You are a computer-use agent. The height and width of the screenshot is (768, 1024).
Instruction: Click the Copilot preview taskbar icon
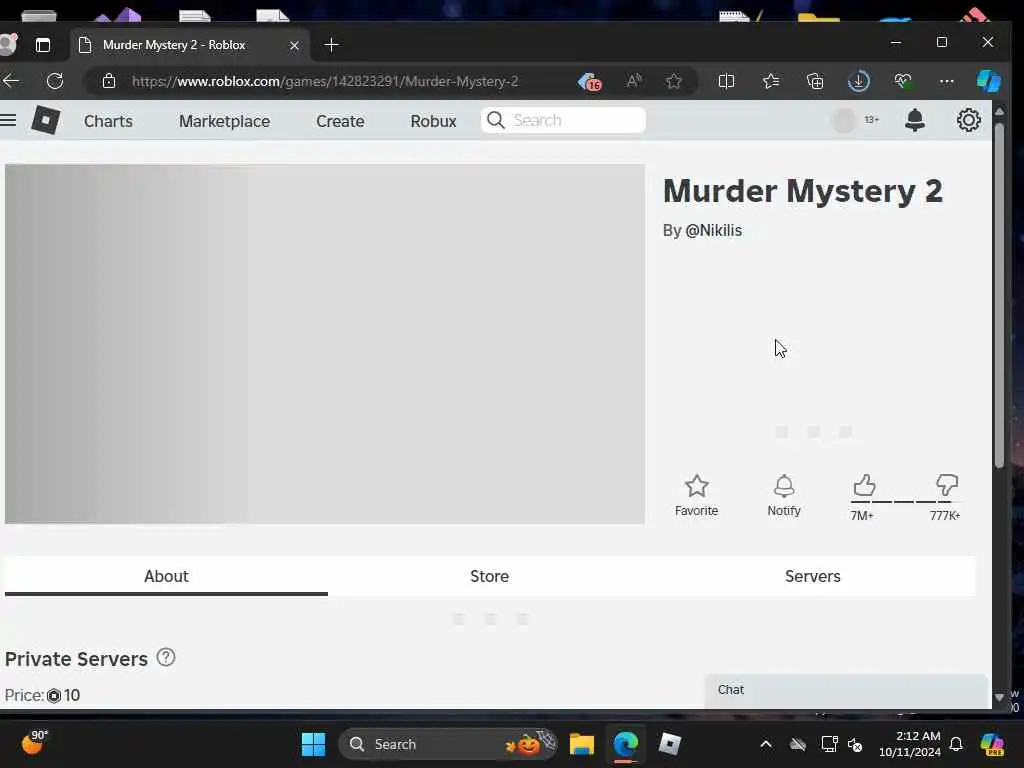[x=992, y=744]
